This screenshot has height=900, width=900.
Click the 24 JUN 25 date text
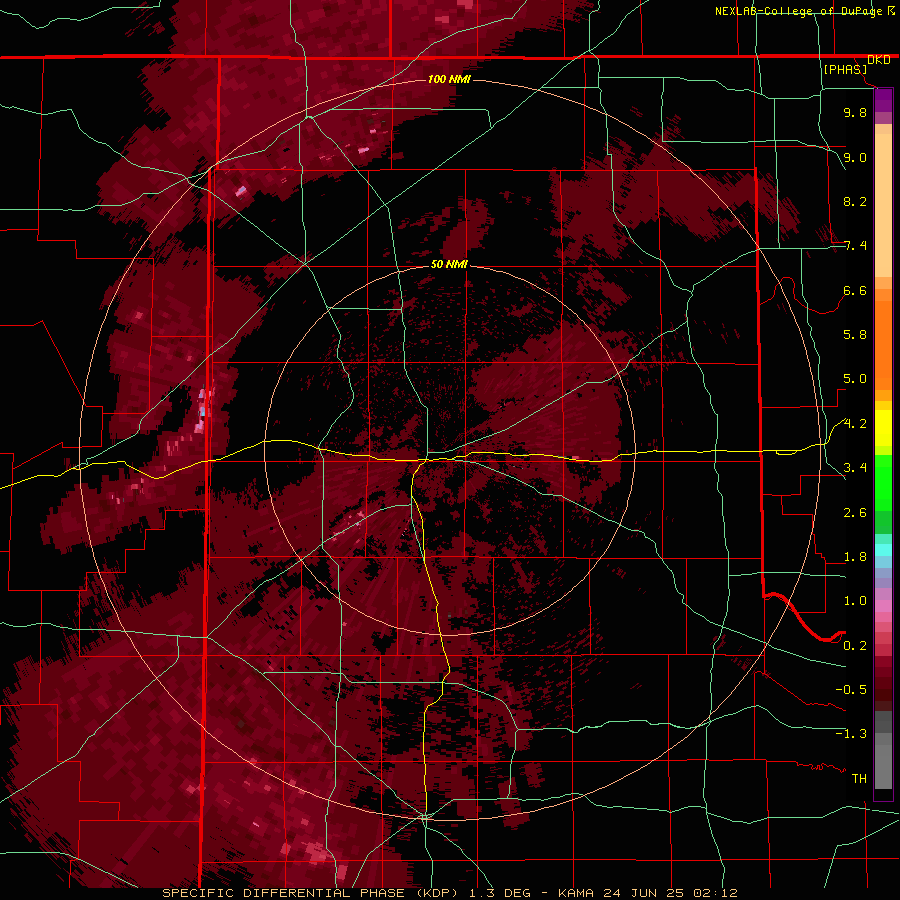pos(645,893)
